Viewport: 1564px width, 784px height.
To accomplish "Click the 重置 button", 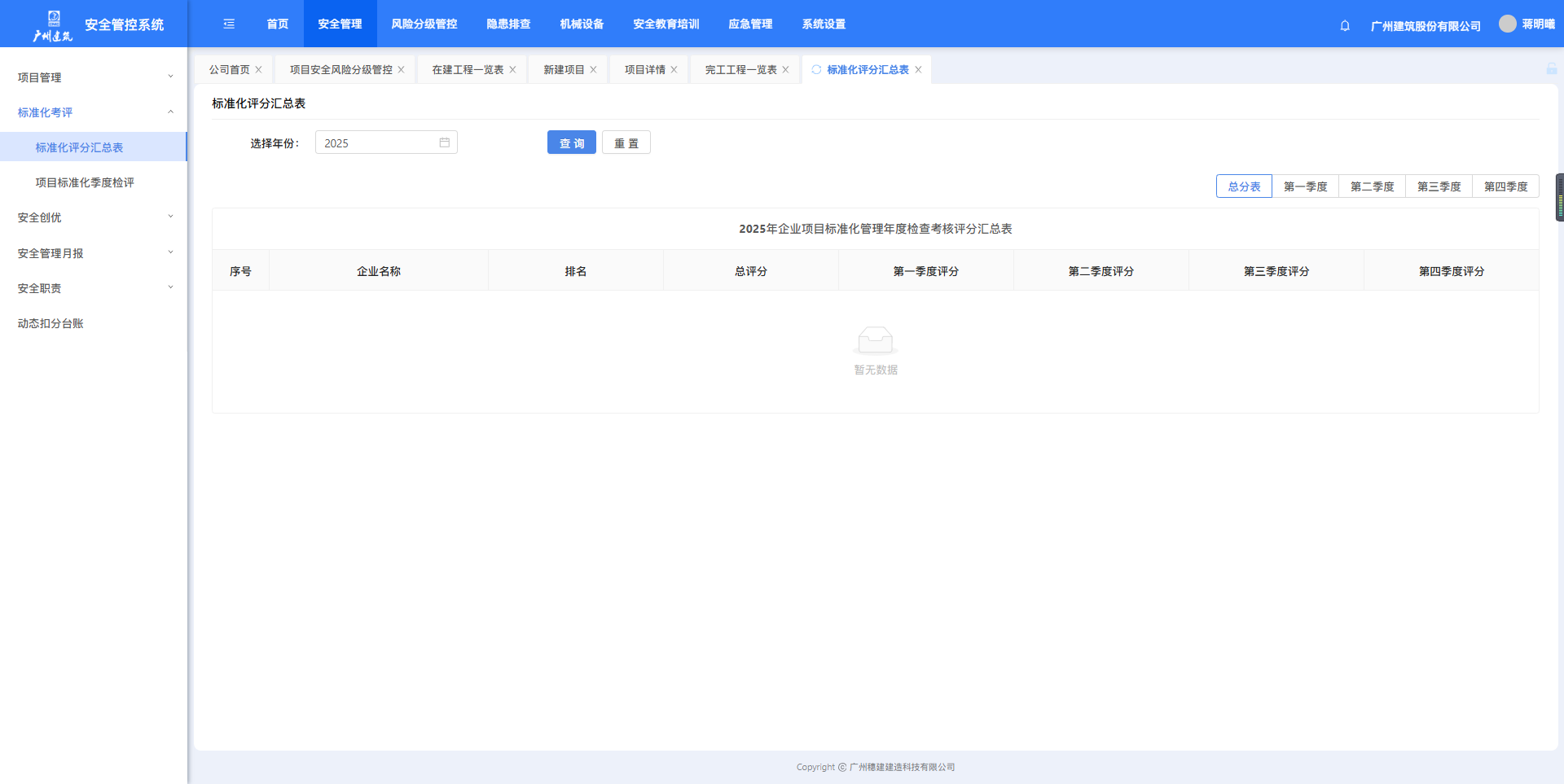I will (x=626, y=142).
